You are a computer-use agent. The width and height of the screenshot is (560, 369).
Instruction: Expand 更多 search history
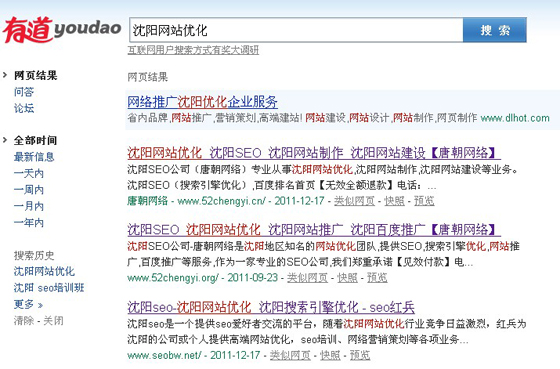pyautogui.click(x=28, y=304)
